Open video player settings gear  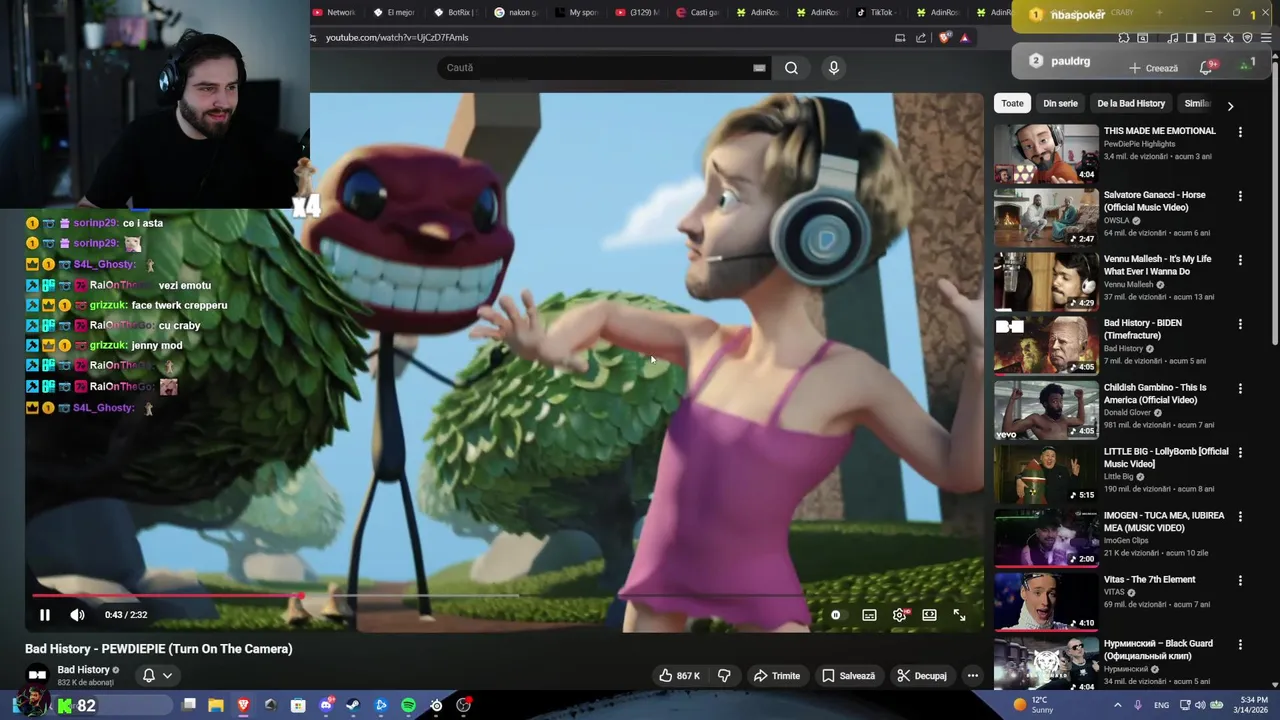[x=899, y=615]
